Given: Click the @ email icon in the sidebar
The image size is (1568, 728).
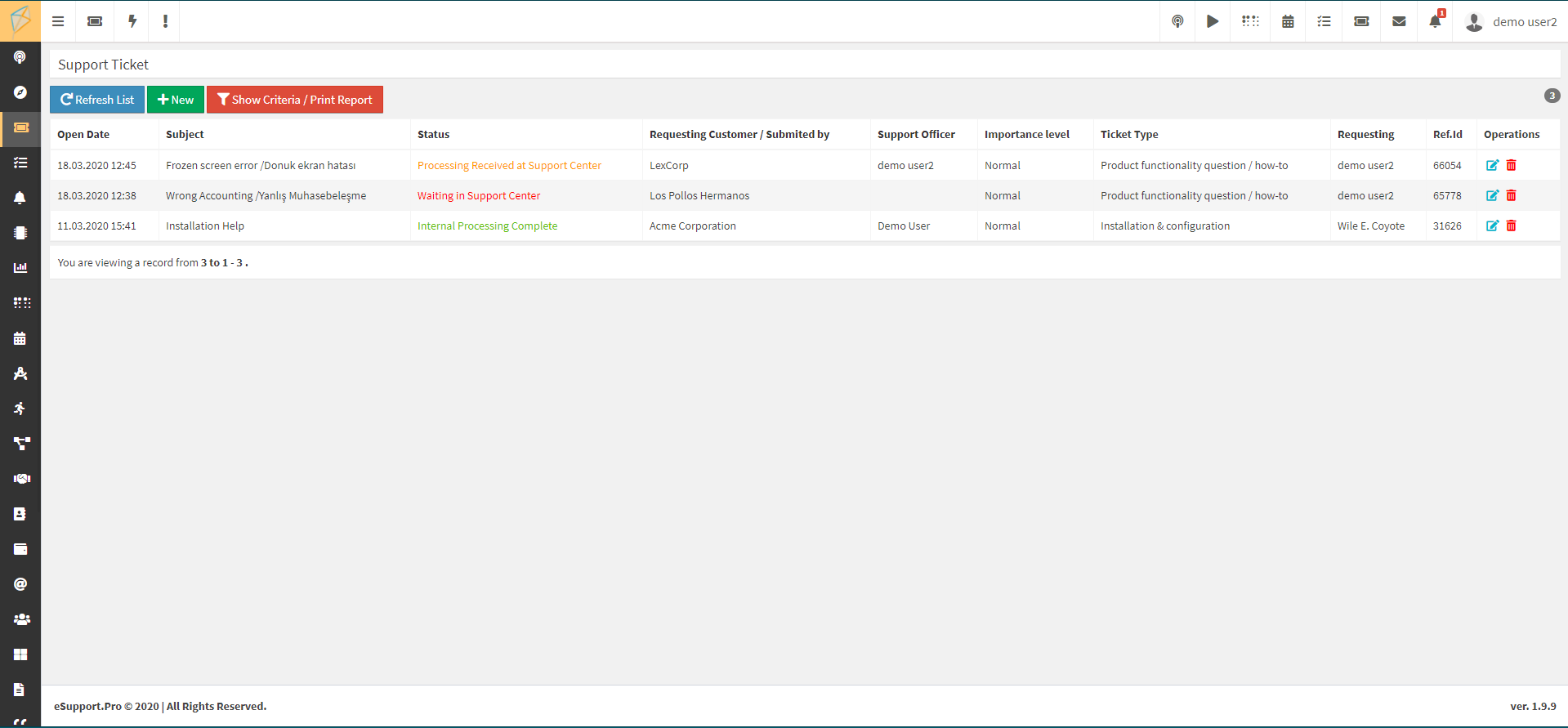Looking at the screenshot, I should coord(20,584).
